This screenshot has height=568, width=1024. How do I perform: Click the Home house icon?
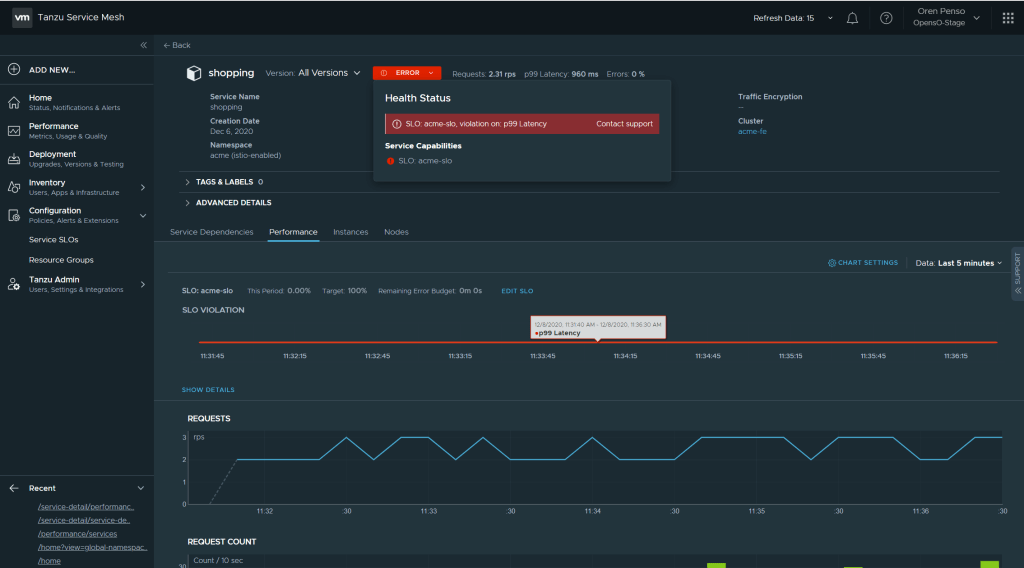point(14,102)
